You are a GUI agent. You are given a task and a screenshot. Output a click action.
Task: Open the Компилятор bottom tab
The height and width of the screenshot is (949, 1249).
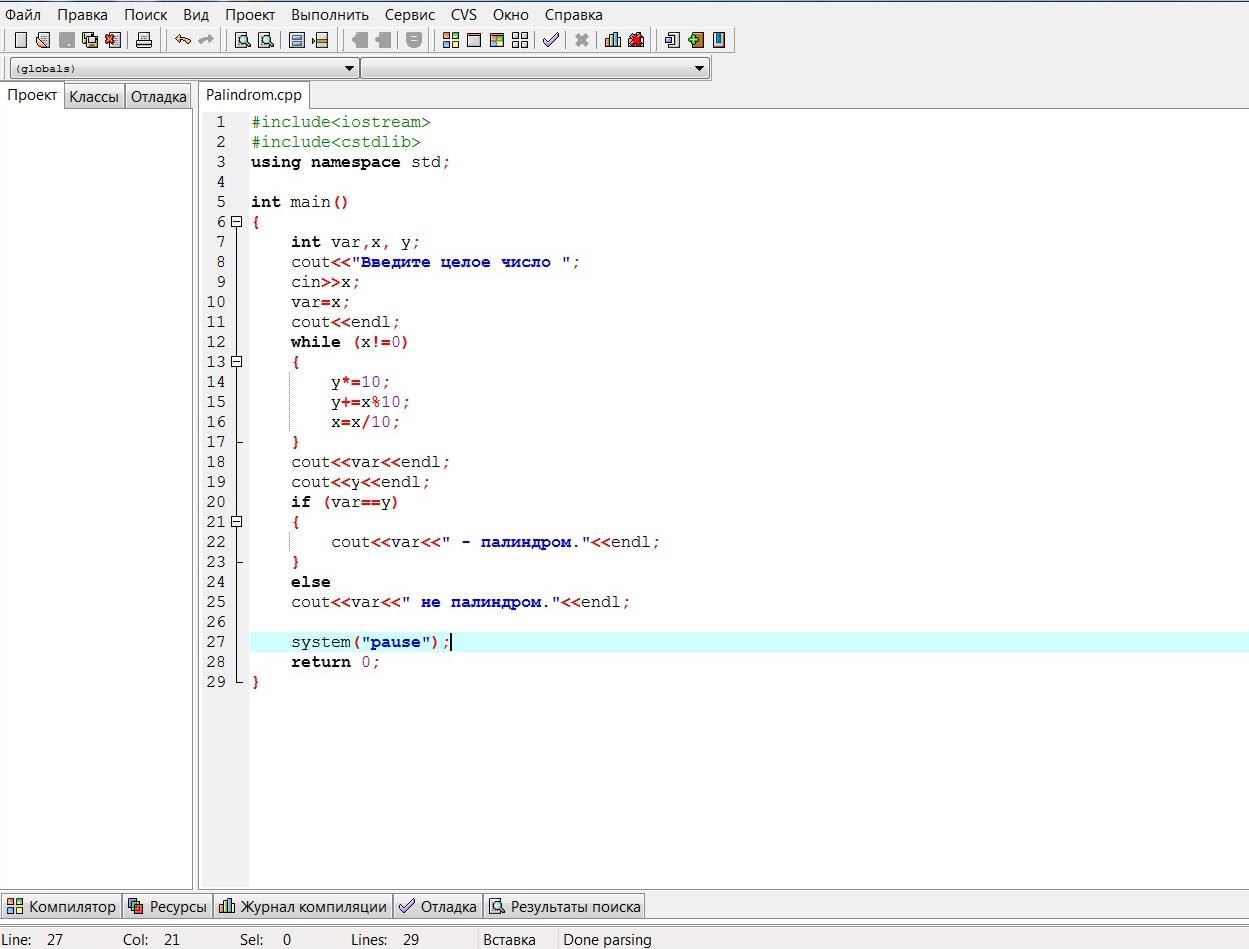(62, 907)
